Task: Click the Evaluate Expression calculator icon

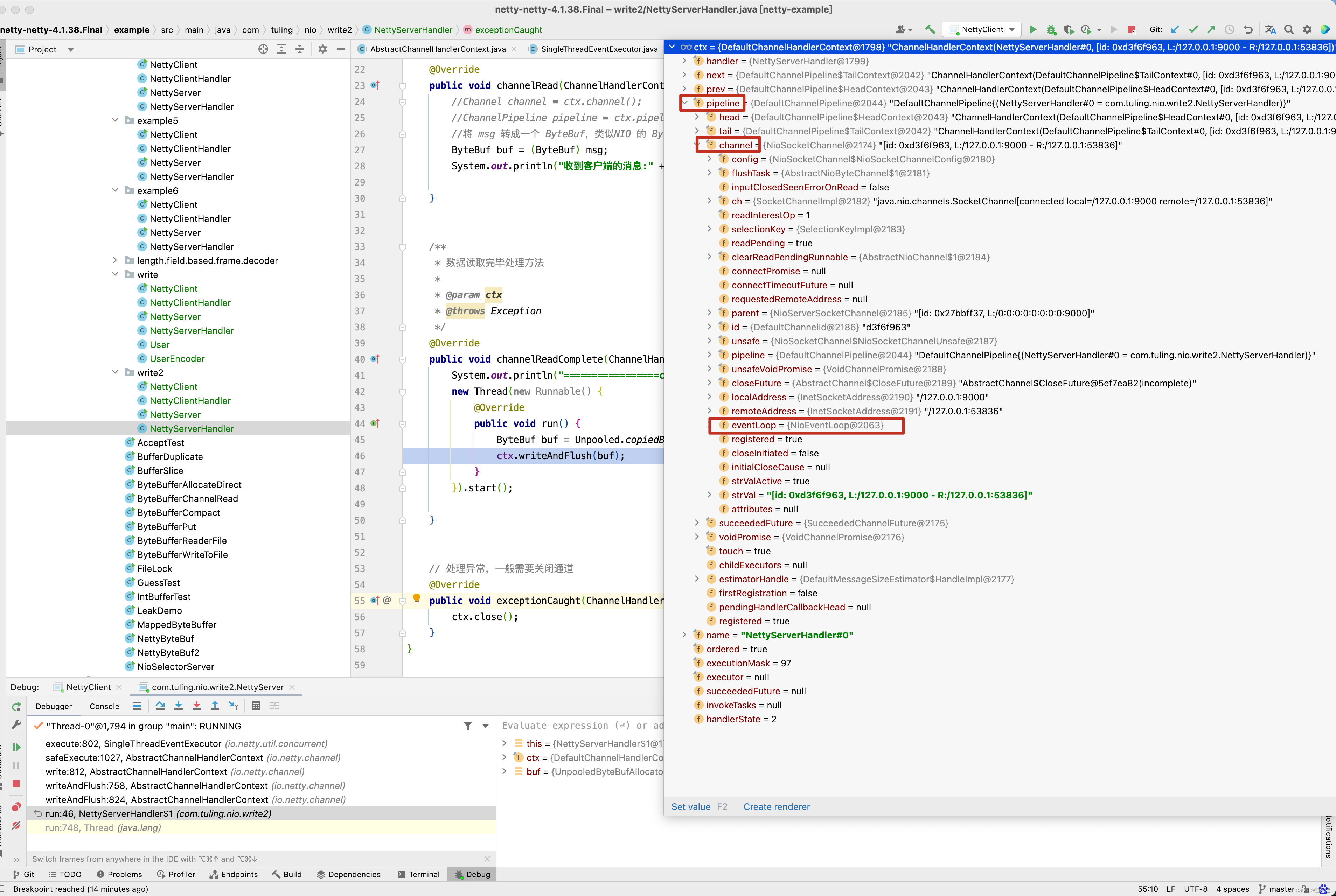Action: point(256,706)
